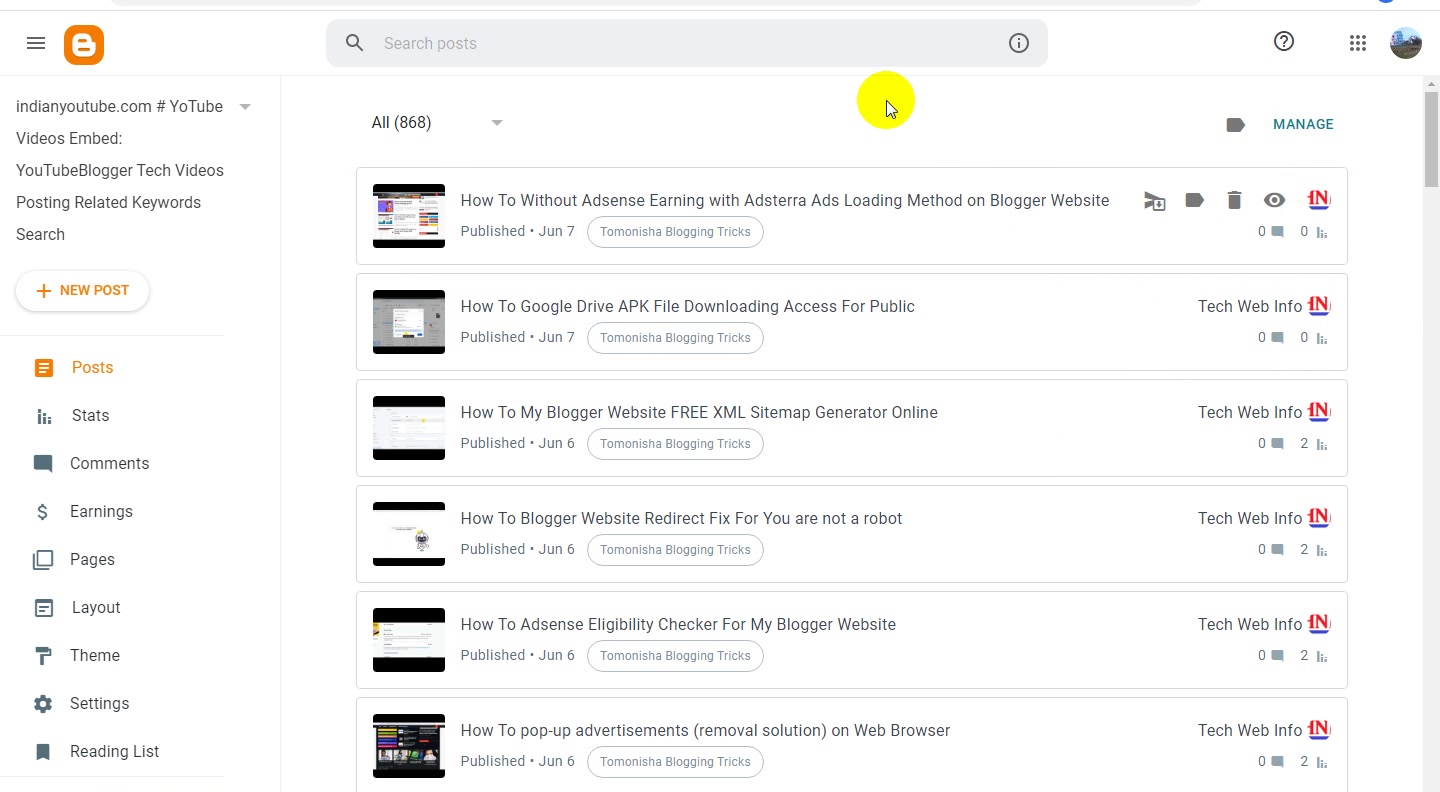
Task: Revert Adsterra Ads post to draft icon
Action: coord(1155,201)
